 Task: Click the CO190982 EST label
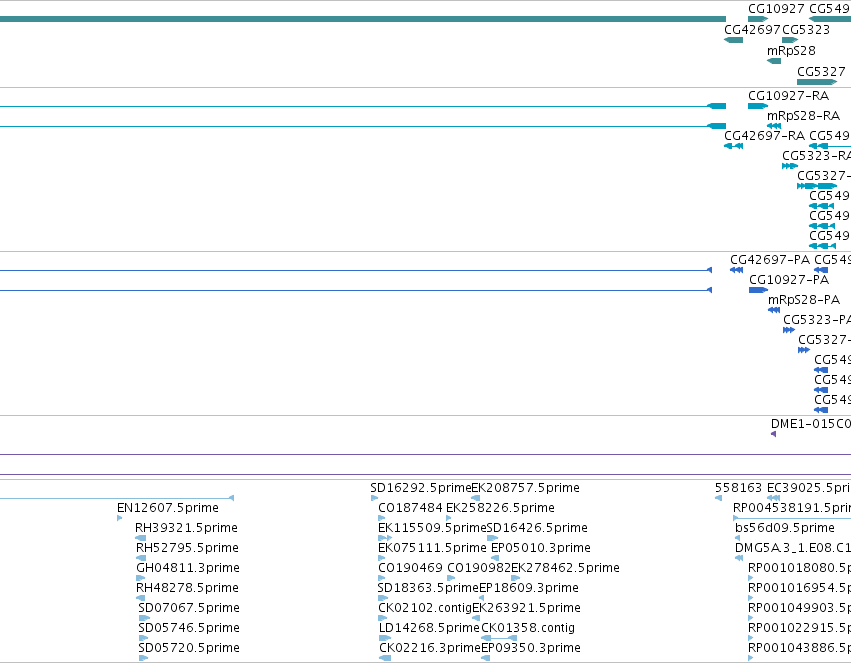(479, 568)
